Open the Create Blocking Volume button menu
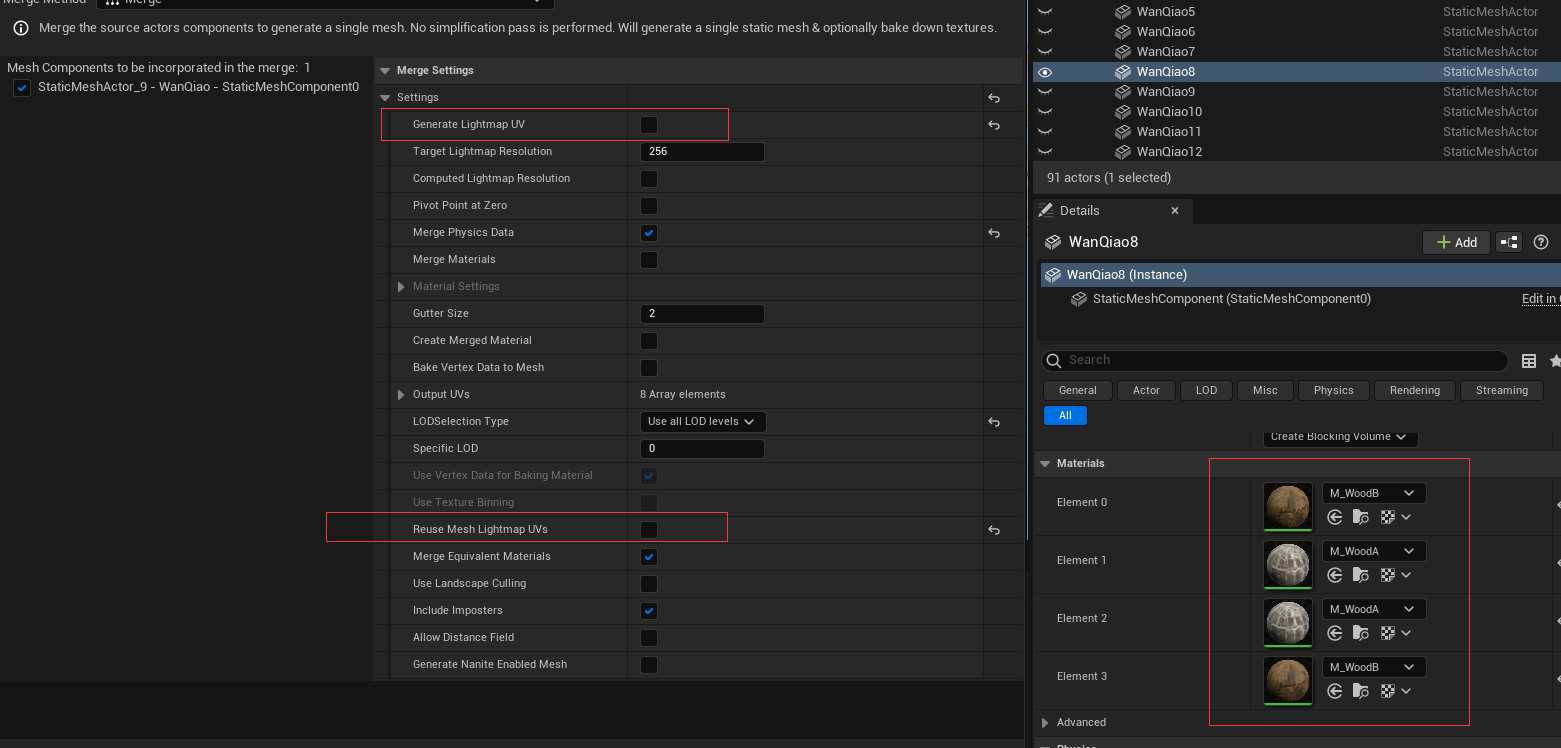Viewport: 1561px width, 748px height. click(1339, 437)
